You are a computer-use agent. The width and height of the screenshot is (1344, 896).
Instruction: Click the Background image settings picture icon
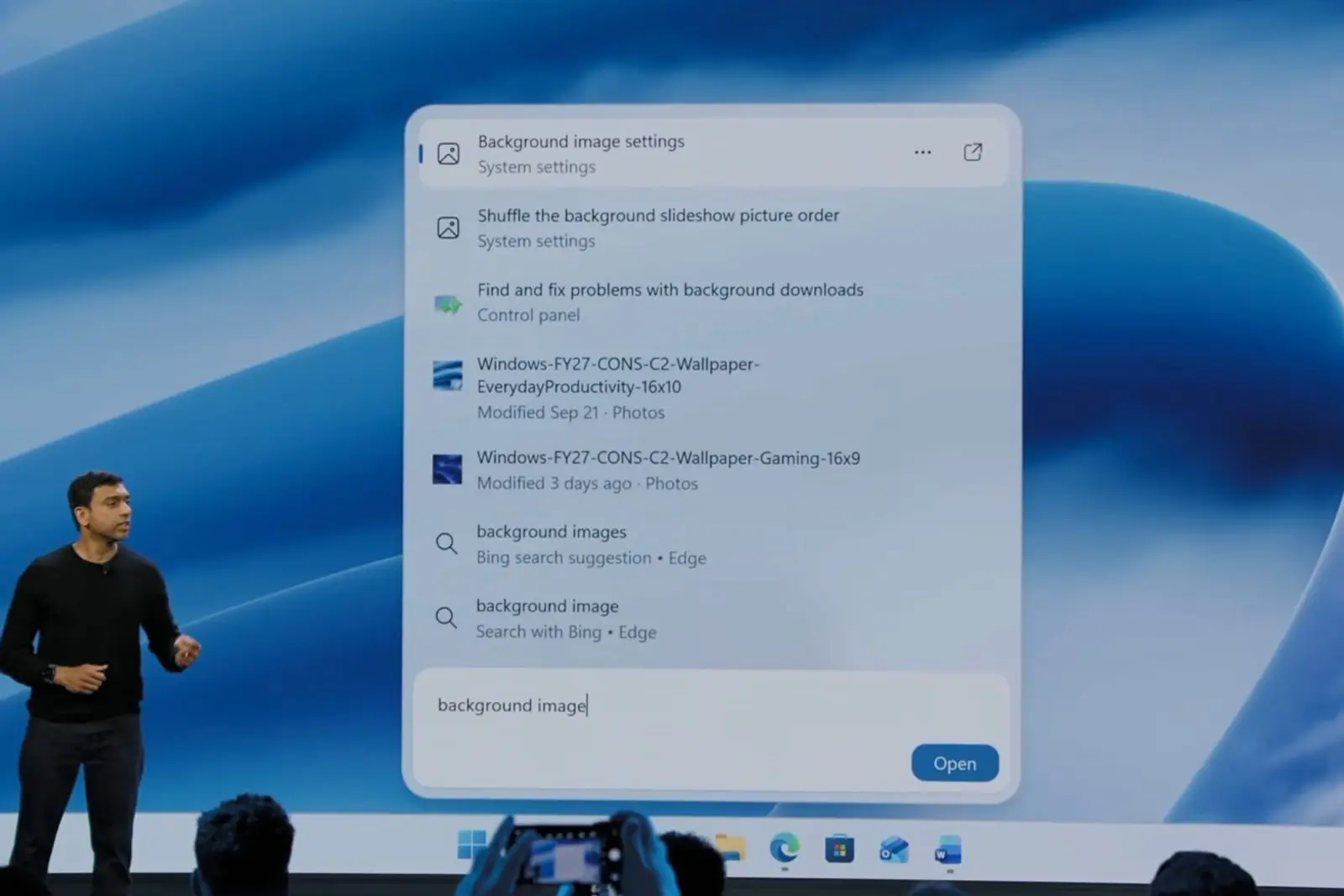449,154
